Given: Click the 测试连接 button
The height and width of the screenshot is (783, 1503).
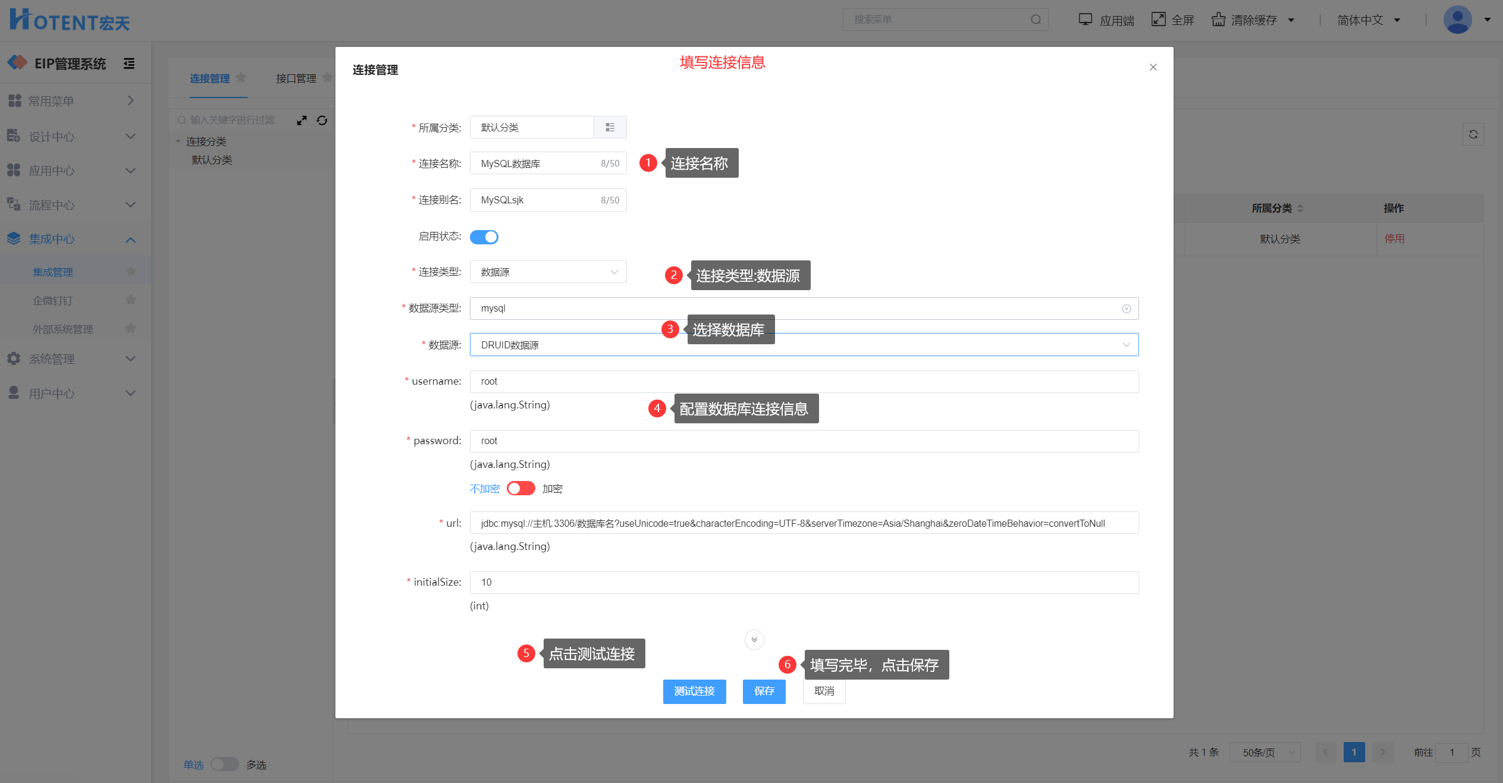Looking at the screenshot, I should [x=694, y=691].
